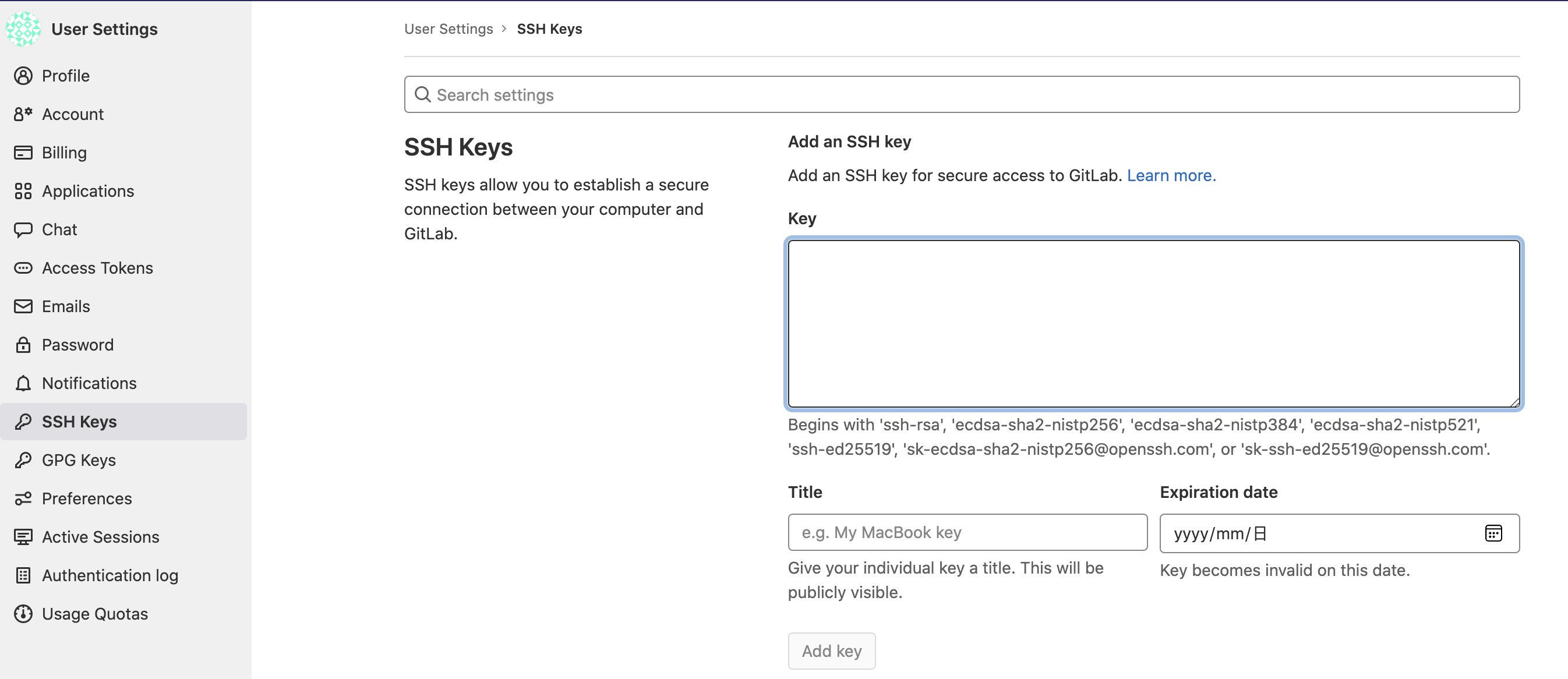
Task: Click the Profile person icon
Action: (23, 76)
